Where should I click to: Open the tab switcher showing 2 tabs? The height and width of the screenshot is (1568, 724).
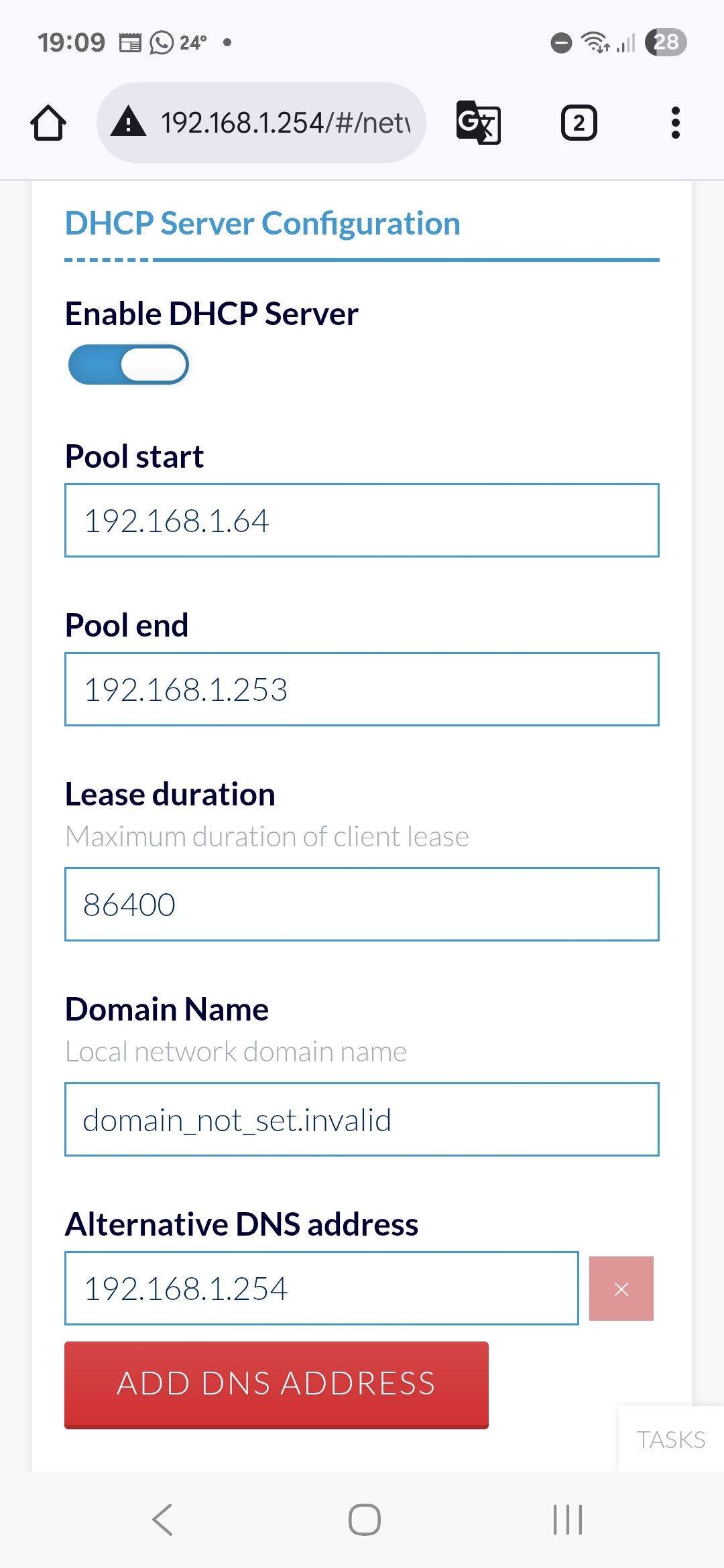(579, 123)
